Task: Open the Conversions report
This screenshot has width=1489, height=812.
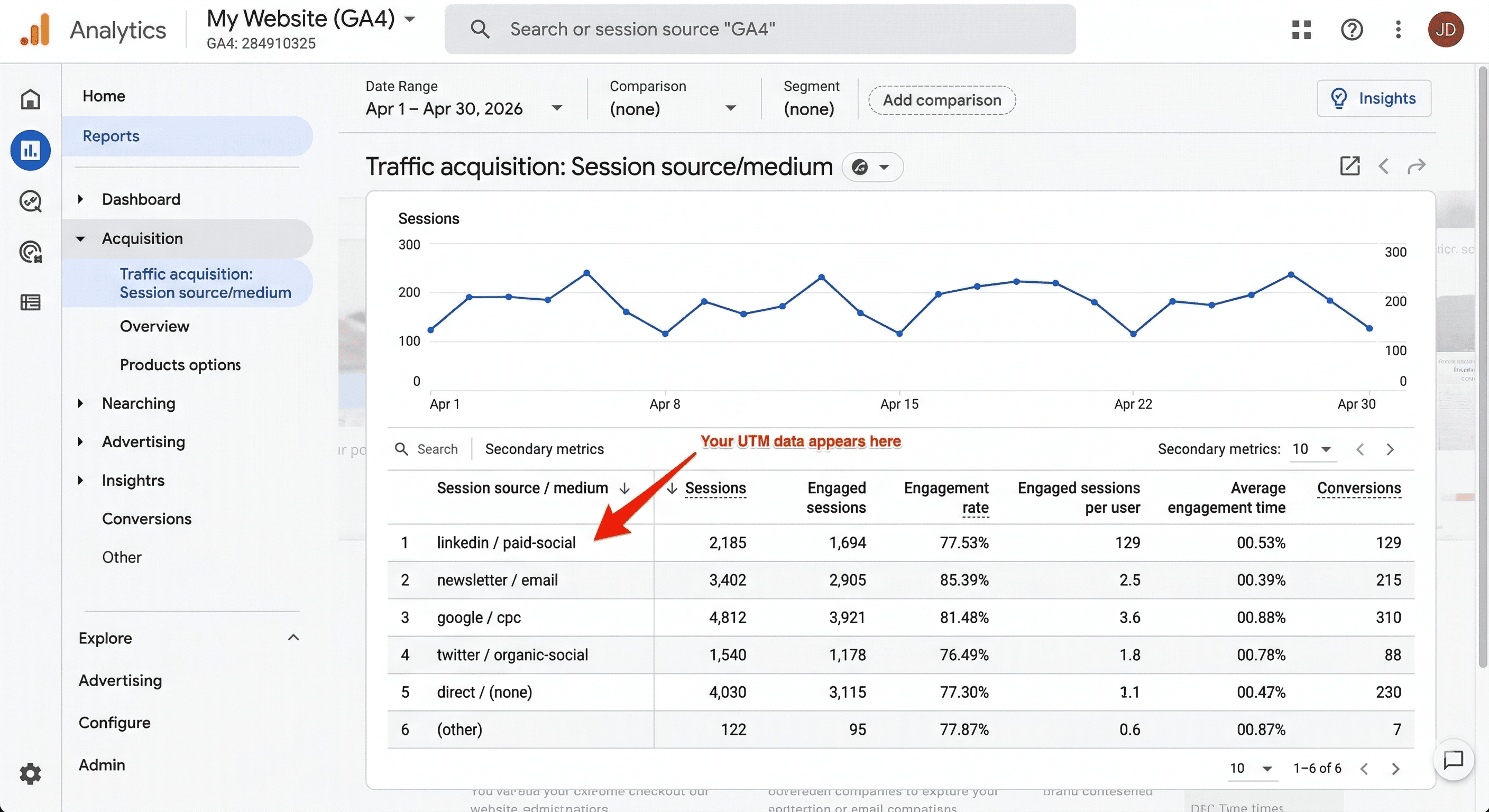Action: point(147,519)
